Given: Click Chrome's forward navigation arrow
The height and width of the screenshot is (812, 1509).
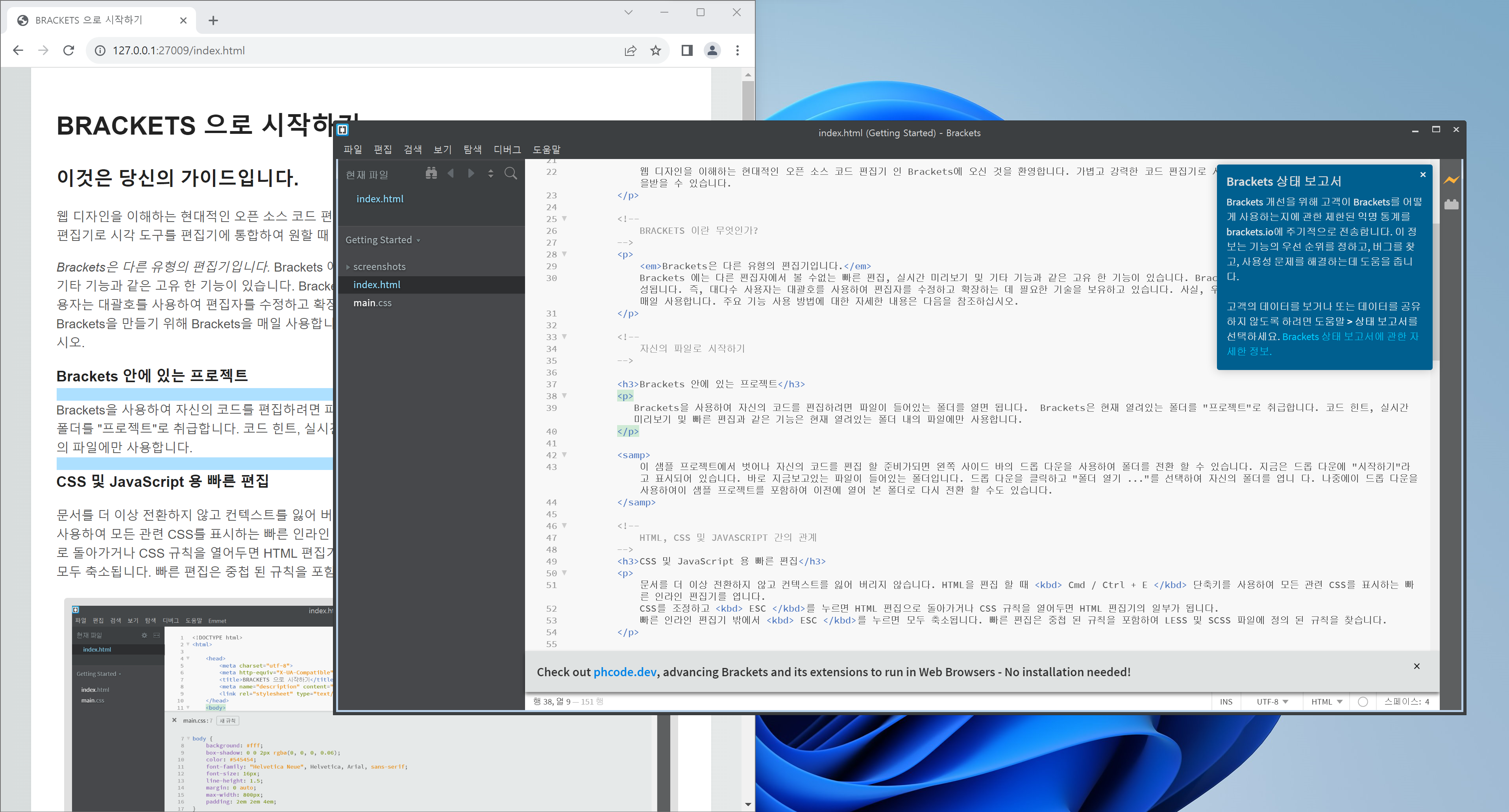Looking at the screenshot, I should 43,50.
